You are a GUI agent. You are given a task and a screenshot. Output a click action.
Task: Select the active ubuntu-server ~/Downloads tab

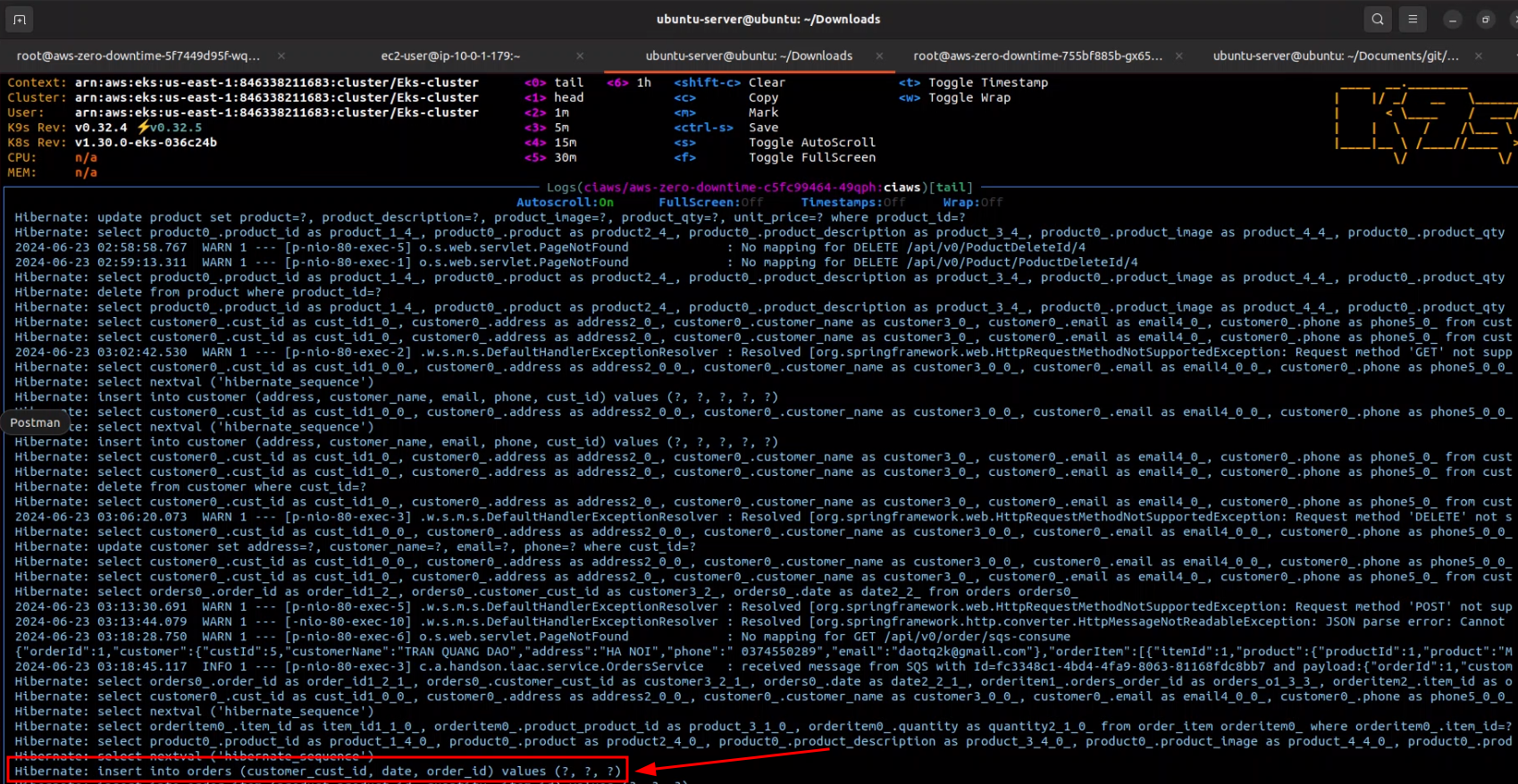(749, 55)
